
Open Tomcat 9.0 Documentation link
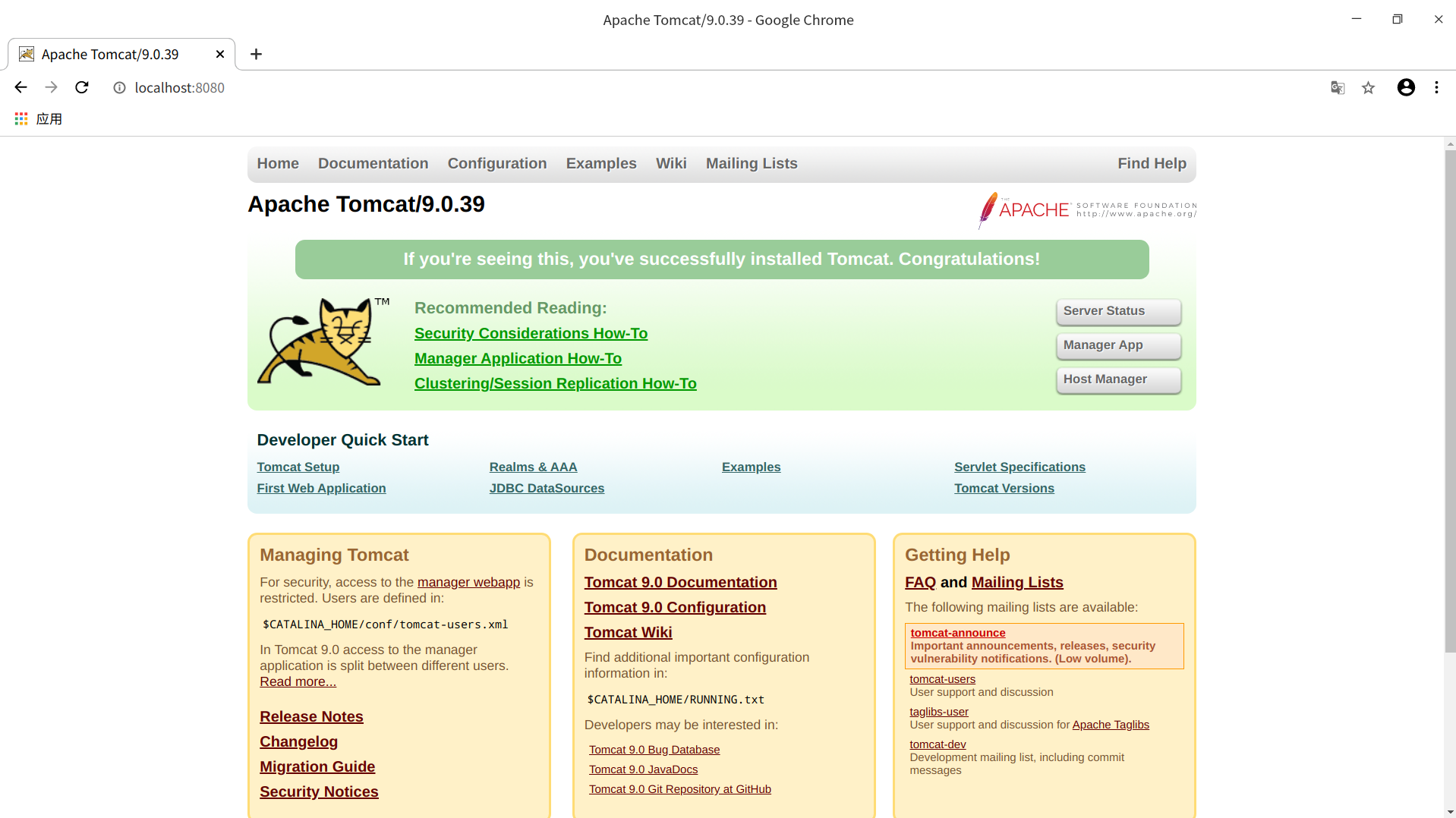[680, 582]
